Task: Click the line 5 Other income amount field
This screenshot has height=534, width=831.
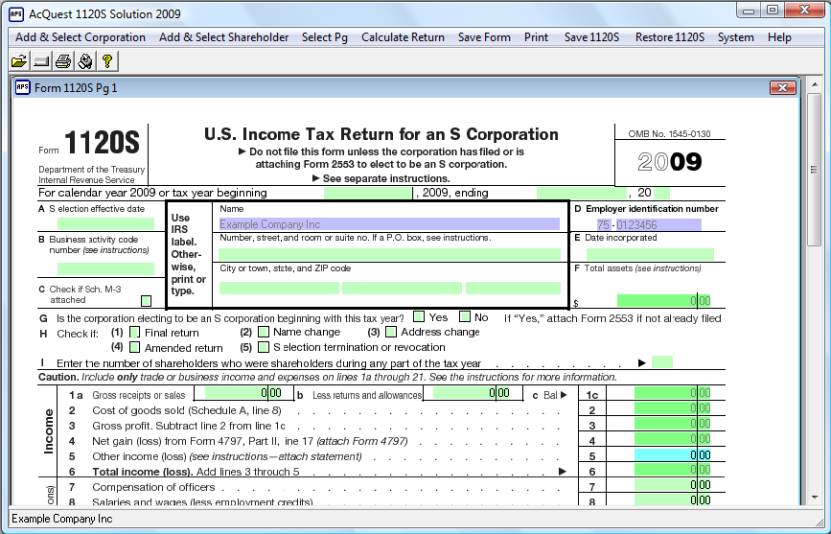Action: pyautogui.click(x=673, y=455)
